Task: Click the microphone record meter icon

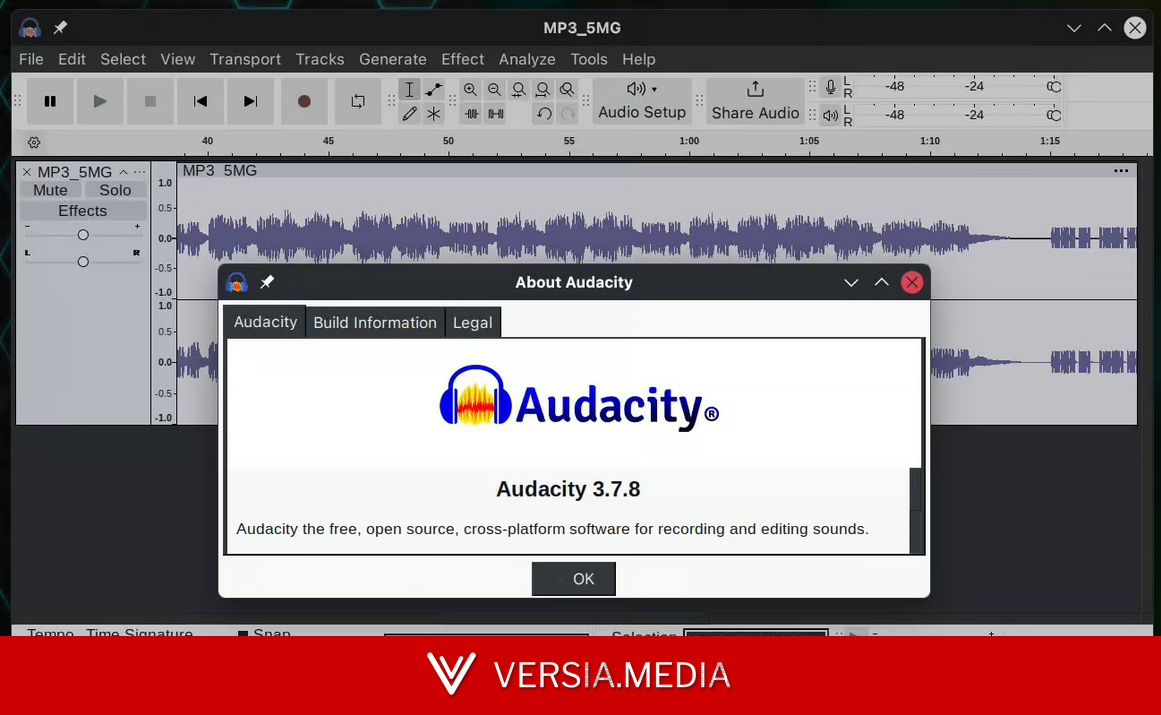Action: click(x=831, y=87)
